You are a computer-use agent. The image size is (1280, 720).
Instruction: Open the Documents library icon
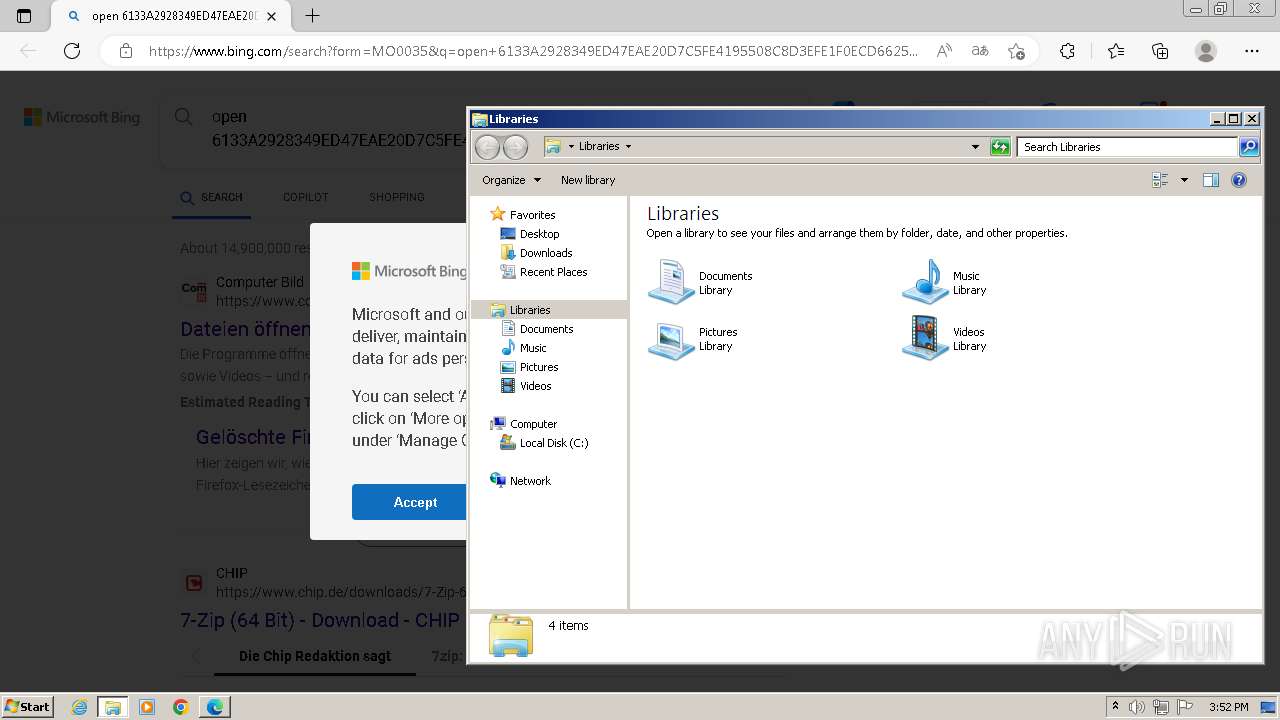[671, 282]
